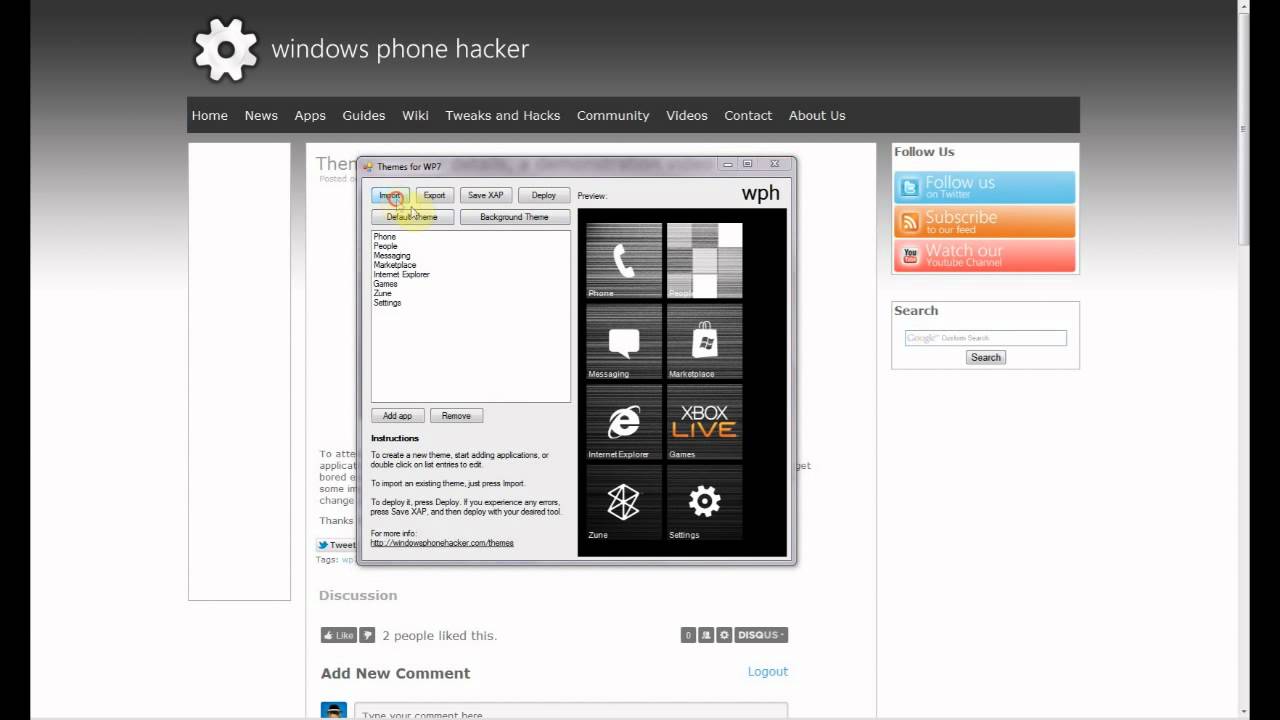The height and width of the screenshot is (720, 1280).
Task: Select the Zune tile in the preview
Action: pyautogui.click(x=624, y=503)
